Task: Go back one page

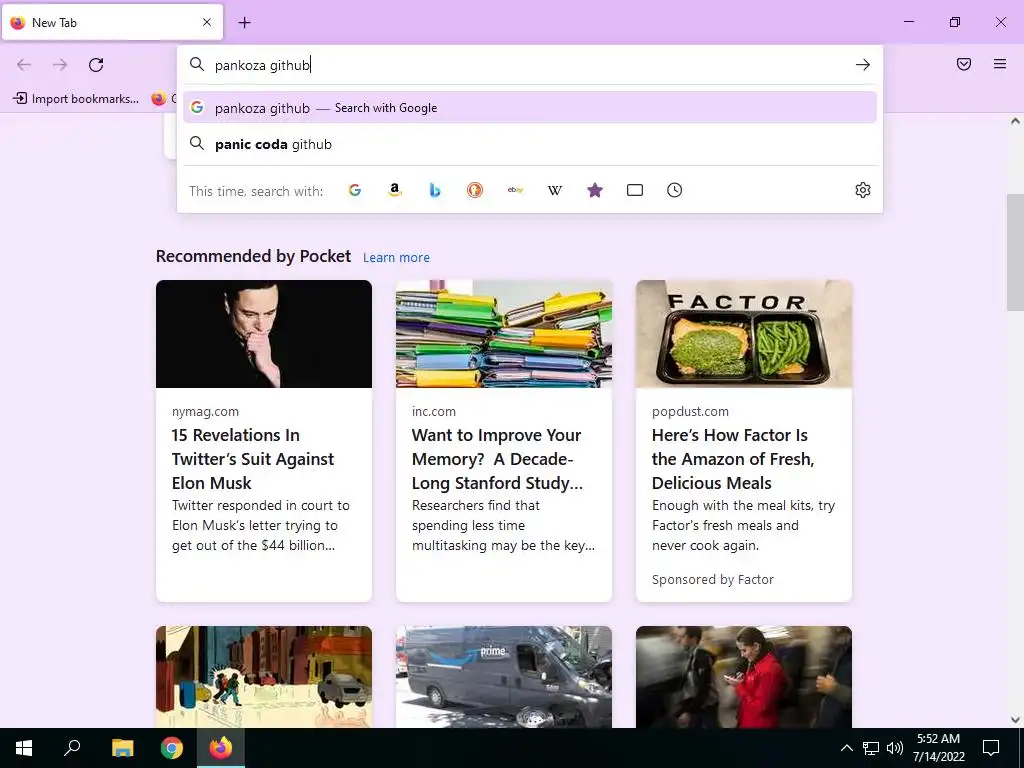Action: tap(24, 65)
